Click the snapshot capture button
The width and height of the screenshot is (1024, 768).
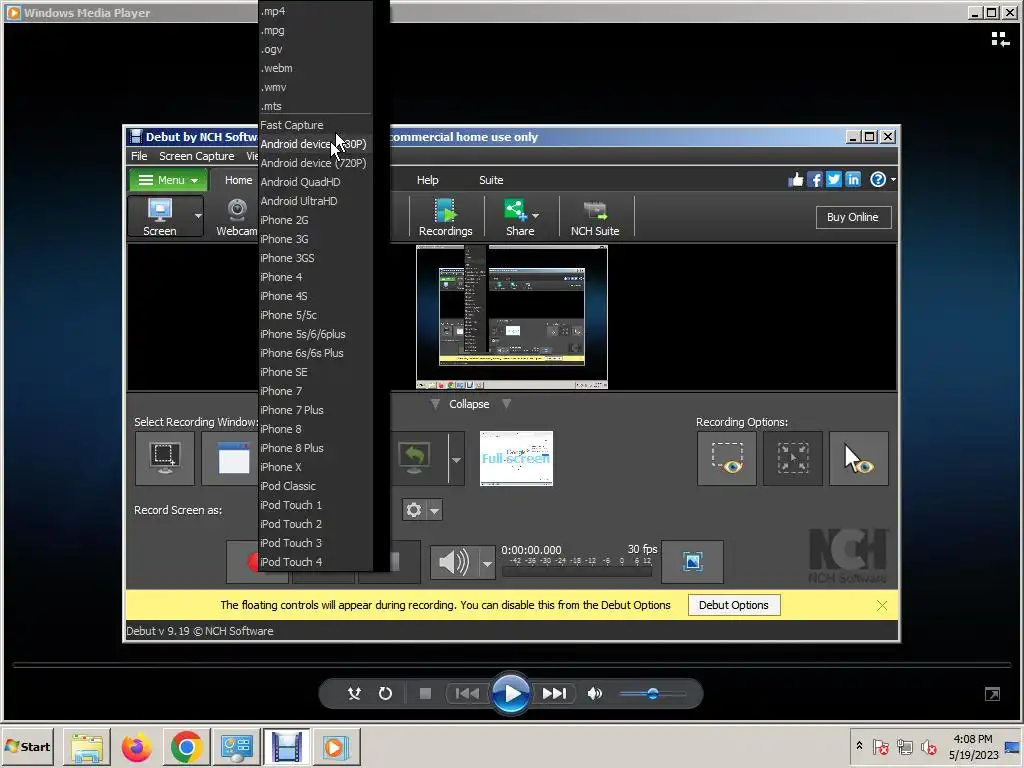point(692,562)
